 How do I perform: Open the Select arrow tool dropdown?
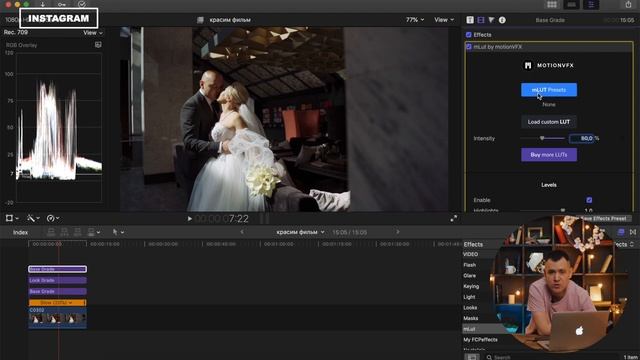118,232
